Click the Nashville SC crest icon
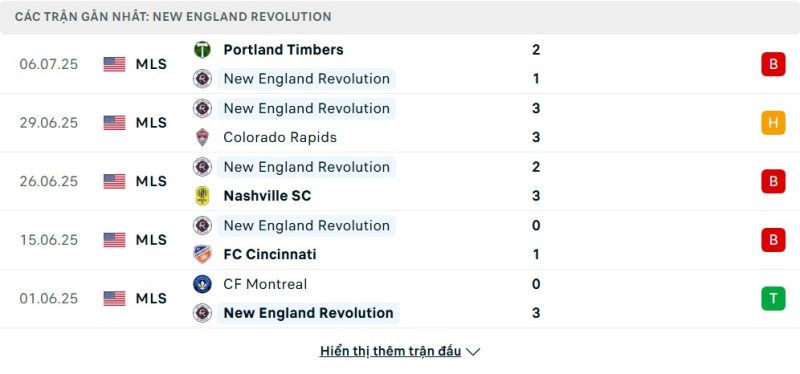Screen dimensions: 800x374 (203, 196)
